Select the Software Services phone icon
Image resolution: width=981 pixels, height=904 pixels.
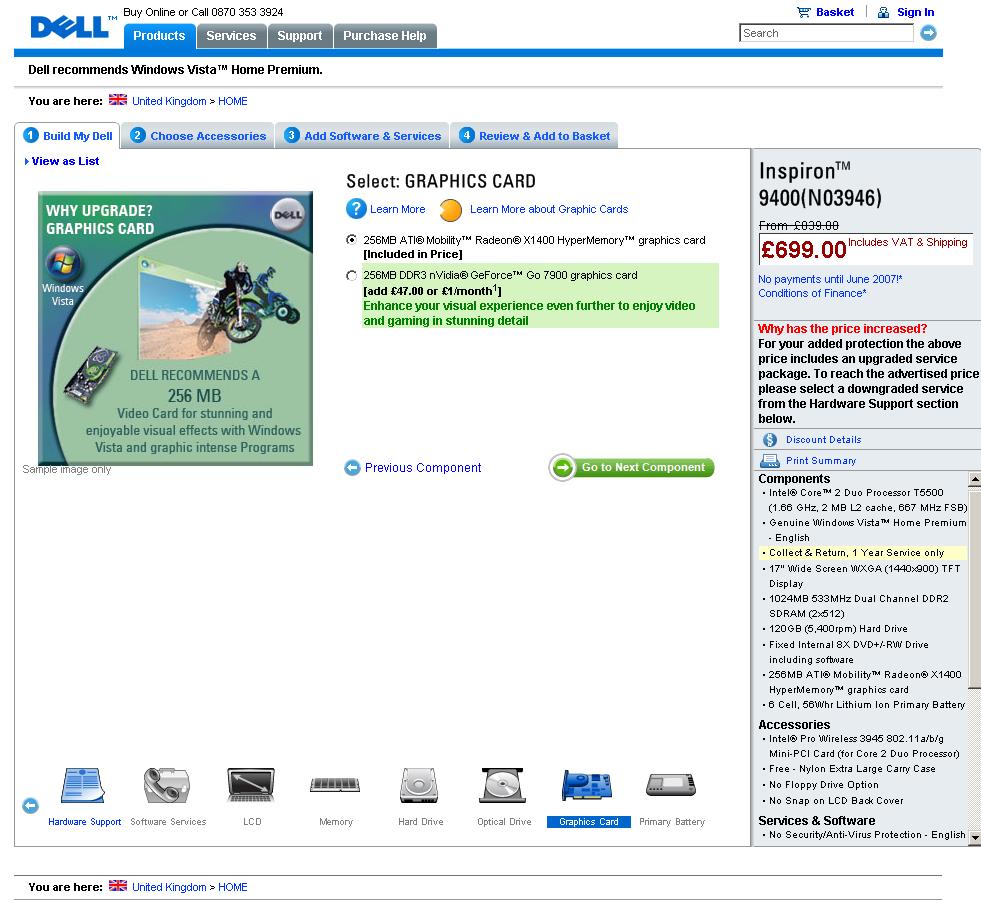click(166, 786)
